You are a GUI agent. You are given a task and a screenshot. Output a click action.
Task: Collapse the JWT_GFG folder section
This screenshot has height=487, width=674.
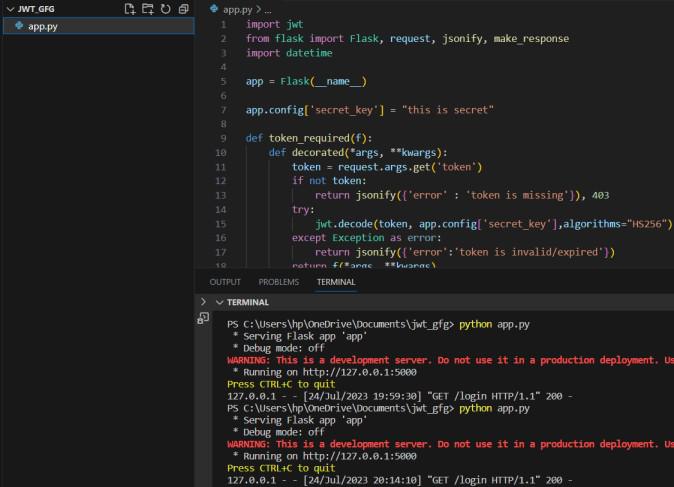[8, 9]
